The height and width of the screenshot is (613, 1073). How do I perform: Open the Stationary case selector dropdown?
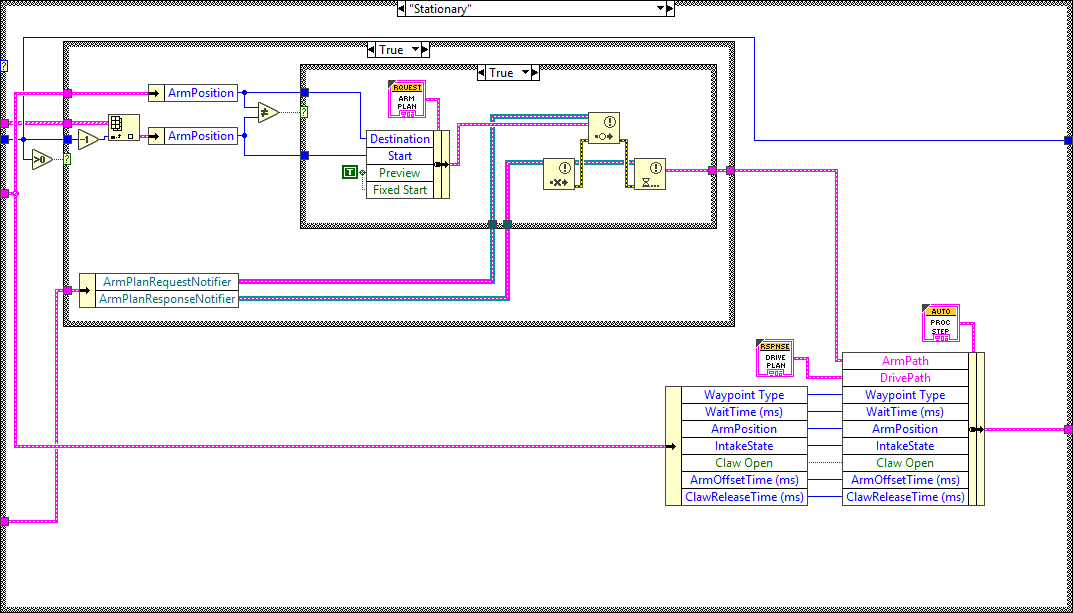coord(662,9)
